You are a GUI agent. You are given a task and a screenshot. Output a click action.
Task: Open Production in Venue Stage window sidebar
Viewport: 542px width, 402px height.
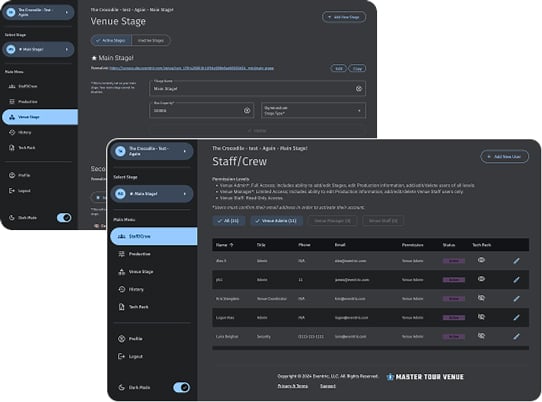40,102
